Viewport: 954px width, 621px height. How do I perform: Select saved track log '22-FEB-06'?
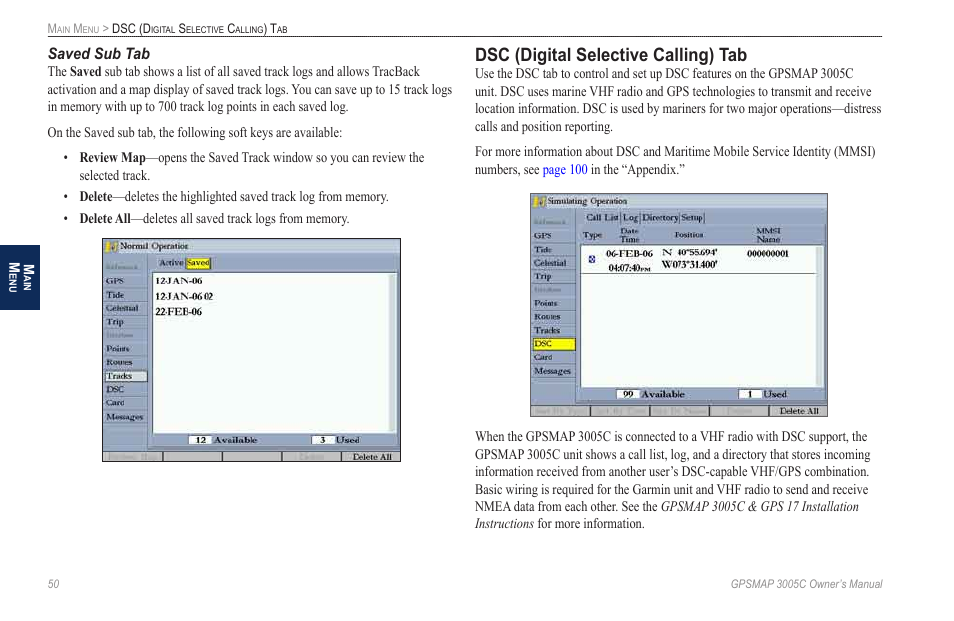178,311
